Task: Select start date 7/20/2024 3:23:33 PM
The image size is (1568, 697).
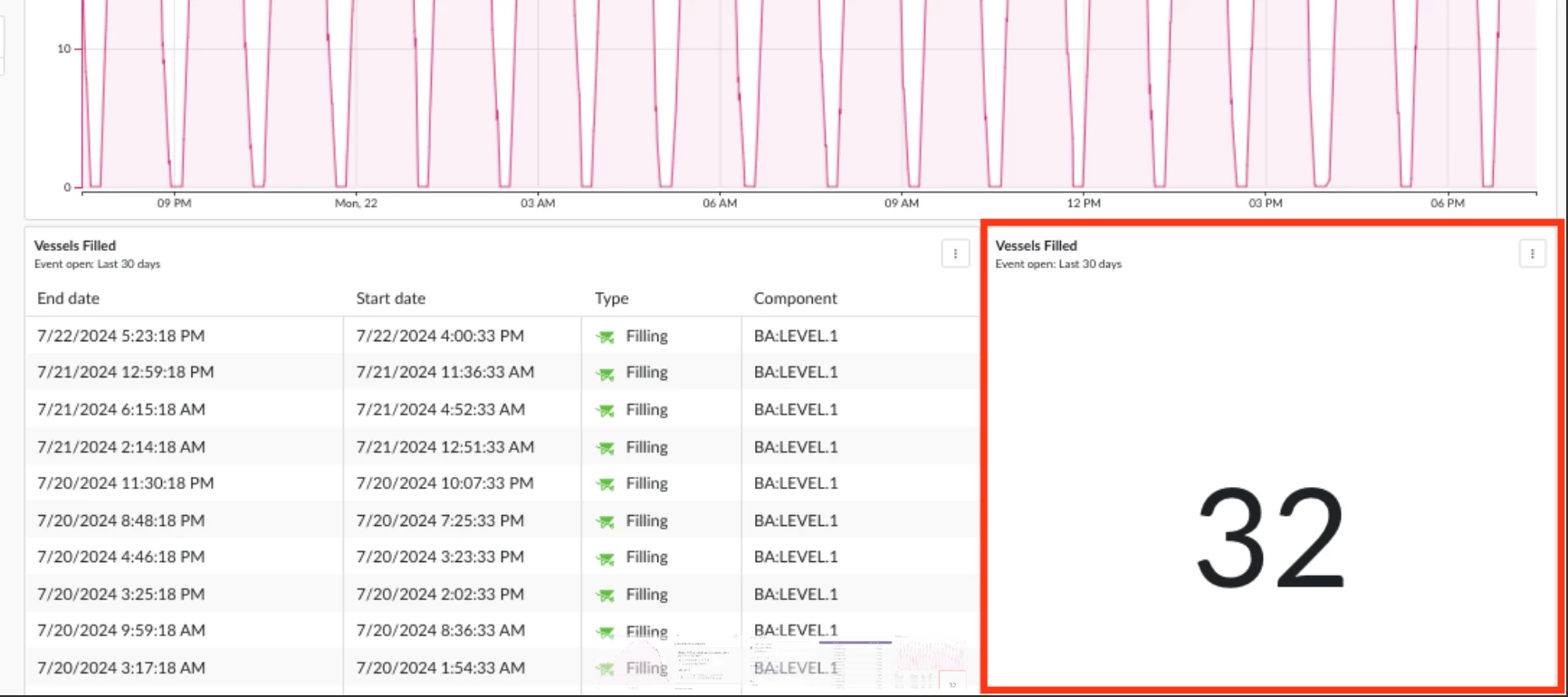Action: (x=440, y=557)
